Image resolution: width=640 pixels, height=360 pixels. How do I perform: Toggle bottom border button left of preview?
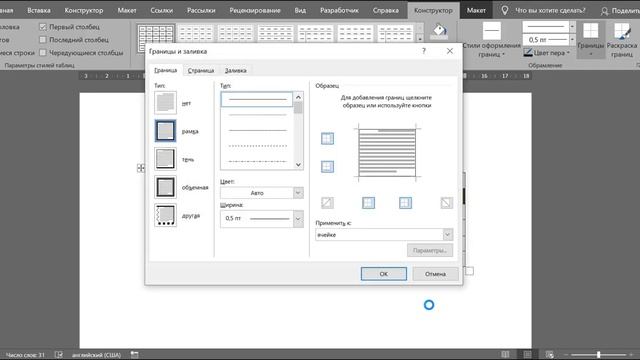coord(327,167)
